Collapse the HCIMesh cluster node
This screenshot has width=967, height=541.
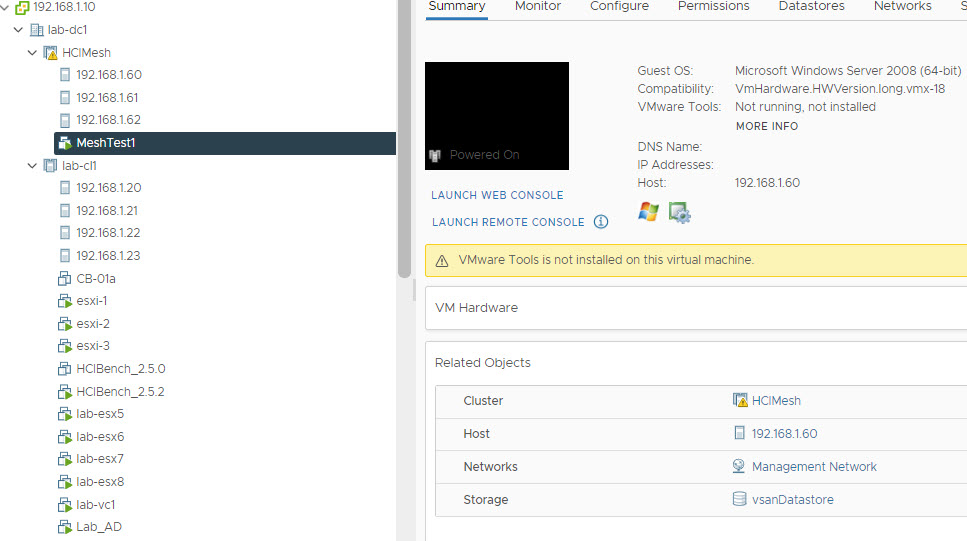coord(32,52)
